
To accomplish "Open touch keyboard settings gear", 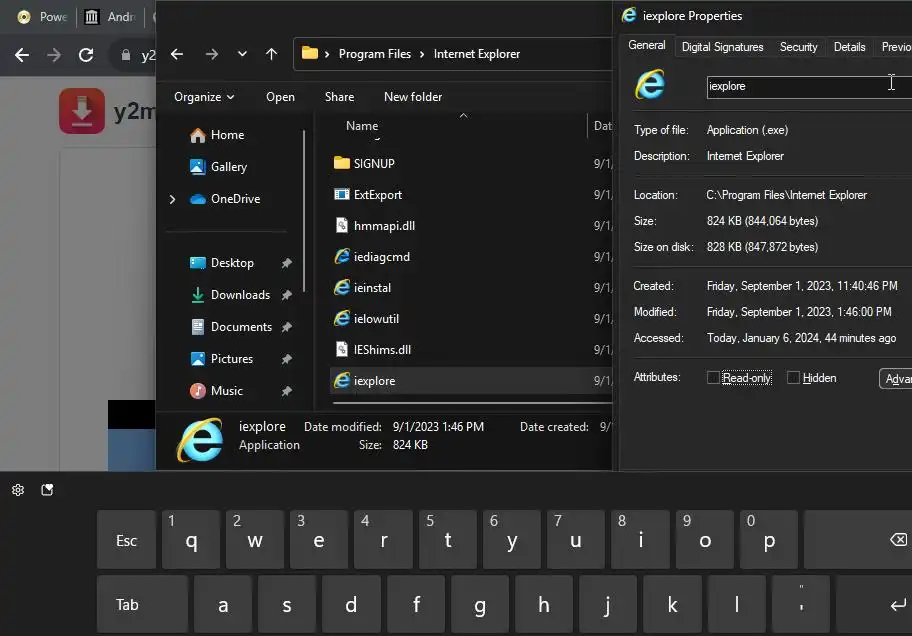I will tap(18, 490).
